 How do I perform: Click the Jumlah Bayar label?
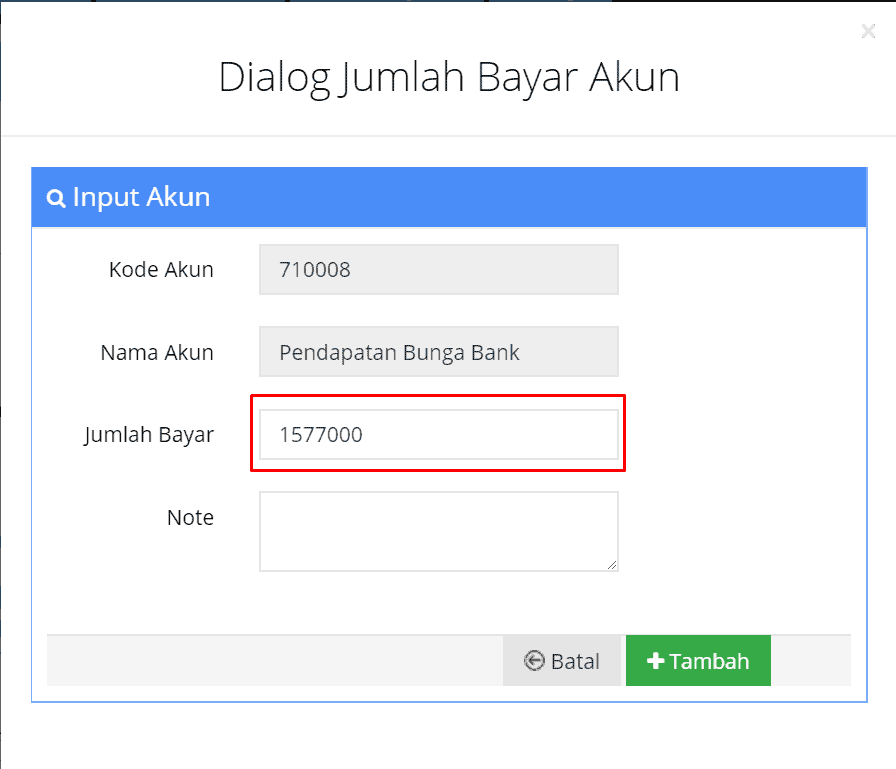pos(149,435)
